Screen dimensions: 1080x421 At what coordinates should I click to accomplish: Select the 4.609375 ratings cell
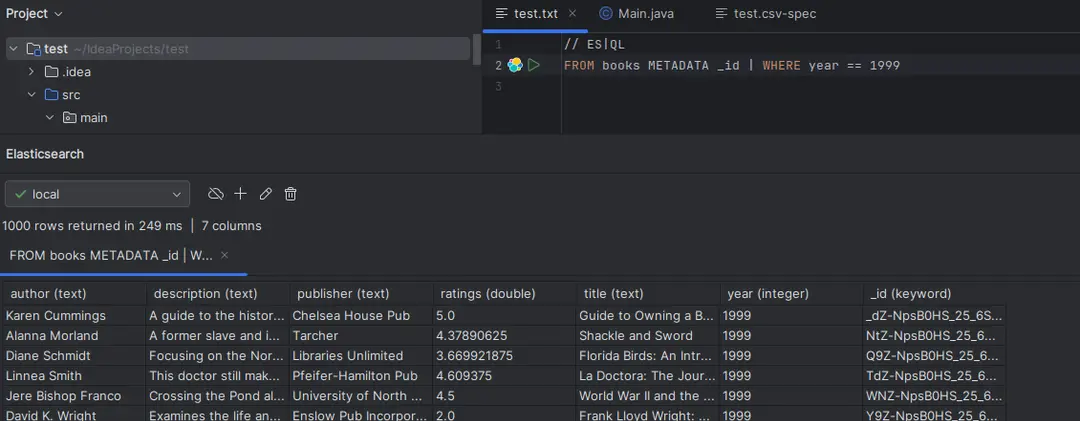[504, 376]
